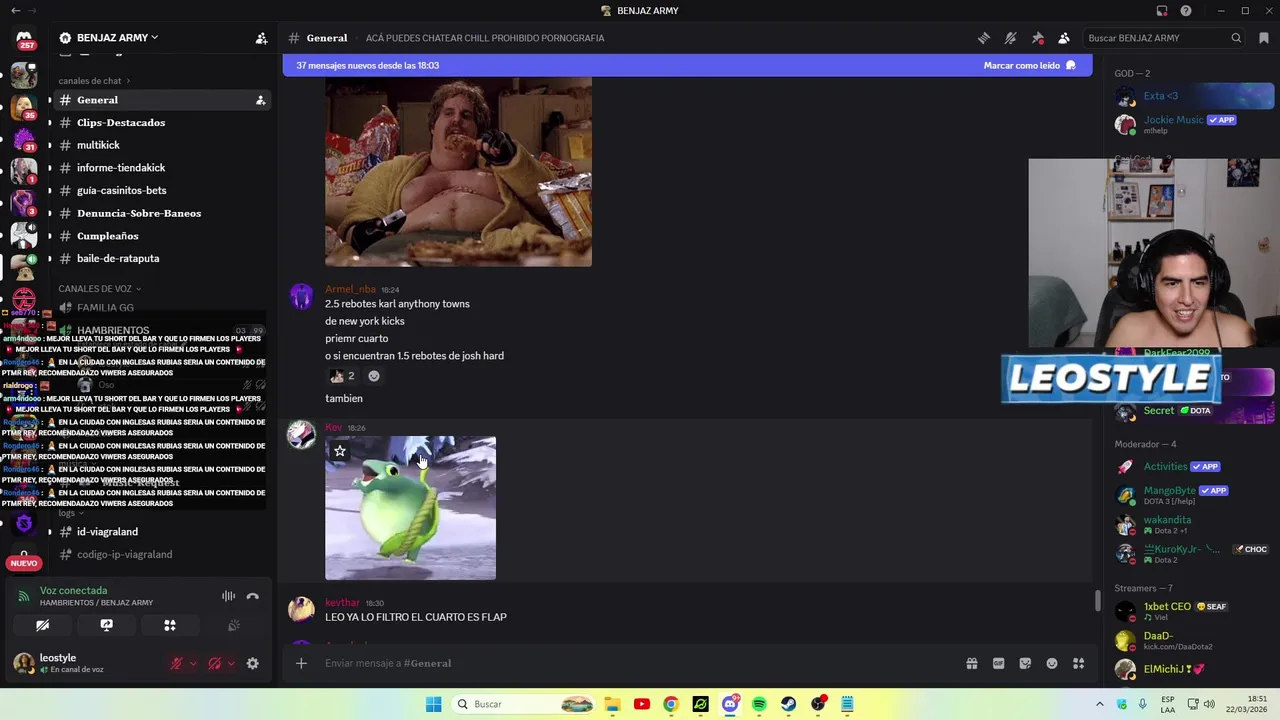Favorite the frog GIF with star icon
The height and width of the screenshot is (720, 1280).
point(340,451)
